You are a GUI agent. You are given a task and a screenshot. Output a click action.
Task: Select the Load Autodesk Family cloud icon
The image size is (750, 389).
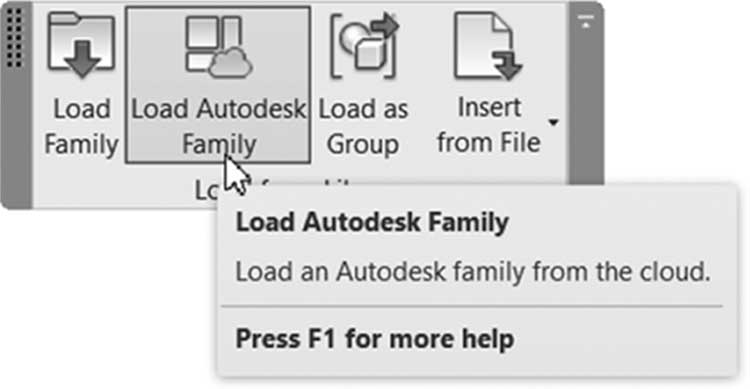tap(219, 46)
